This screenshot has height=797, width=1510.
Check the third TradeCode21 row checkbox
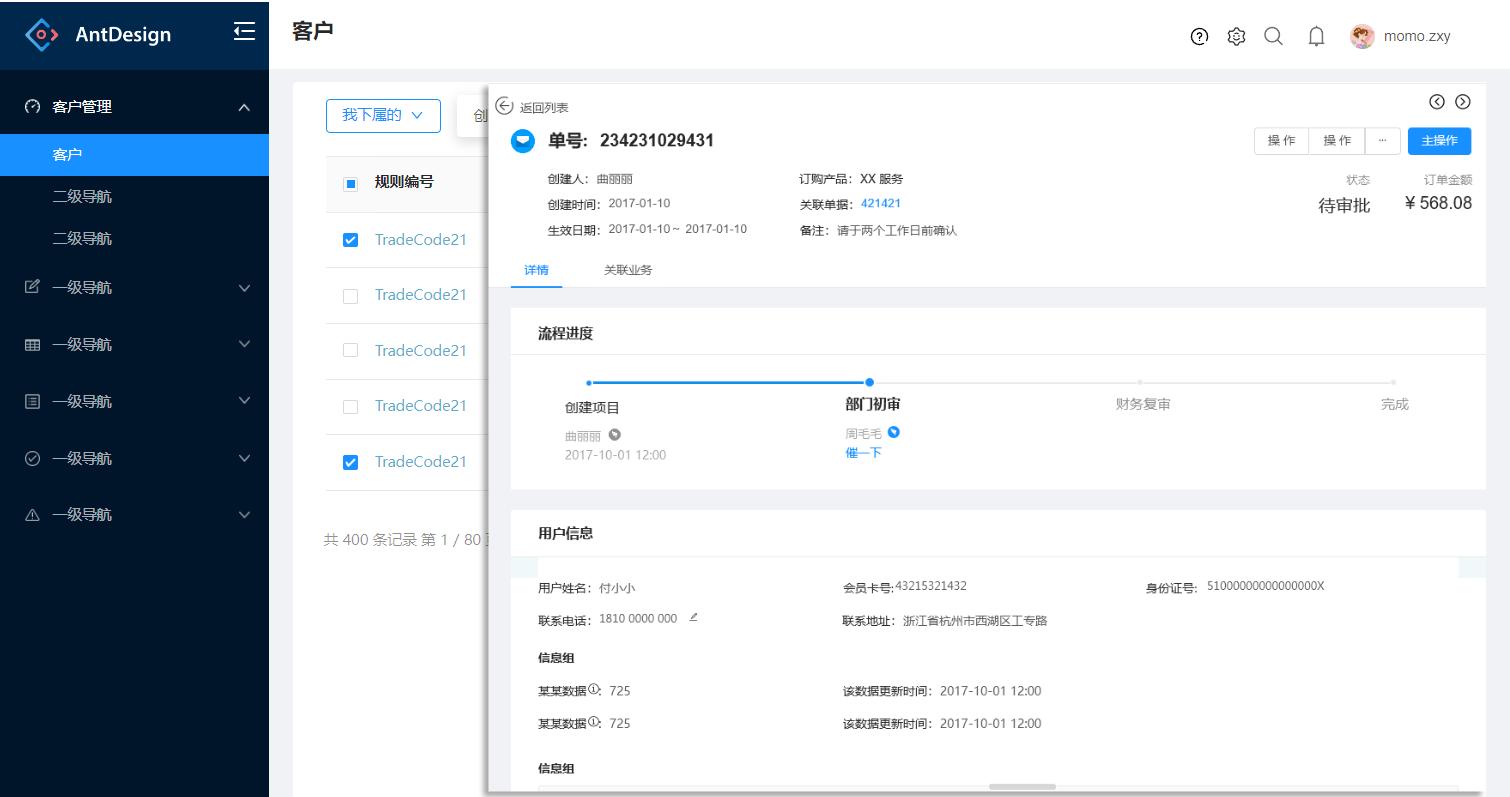[x=350, y=350]
